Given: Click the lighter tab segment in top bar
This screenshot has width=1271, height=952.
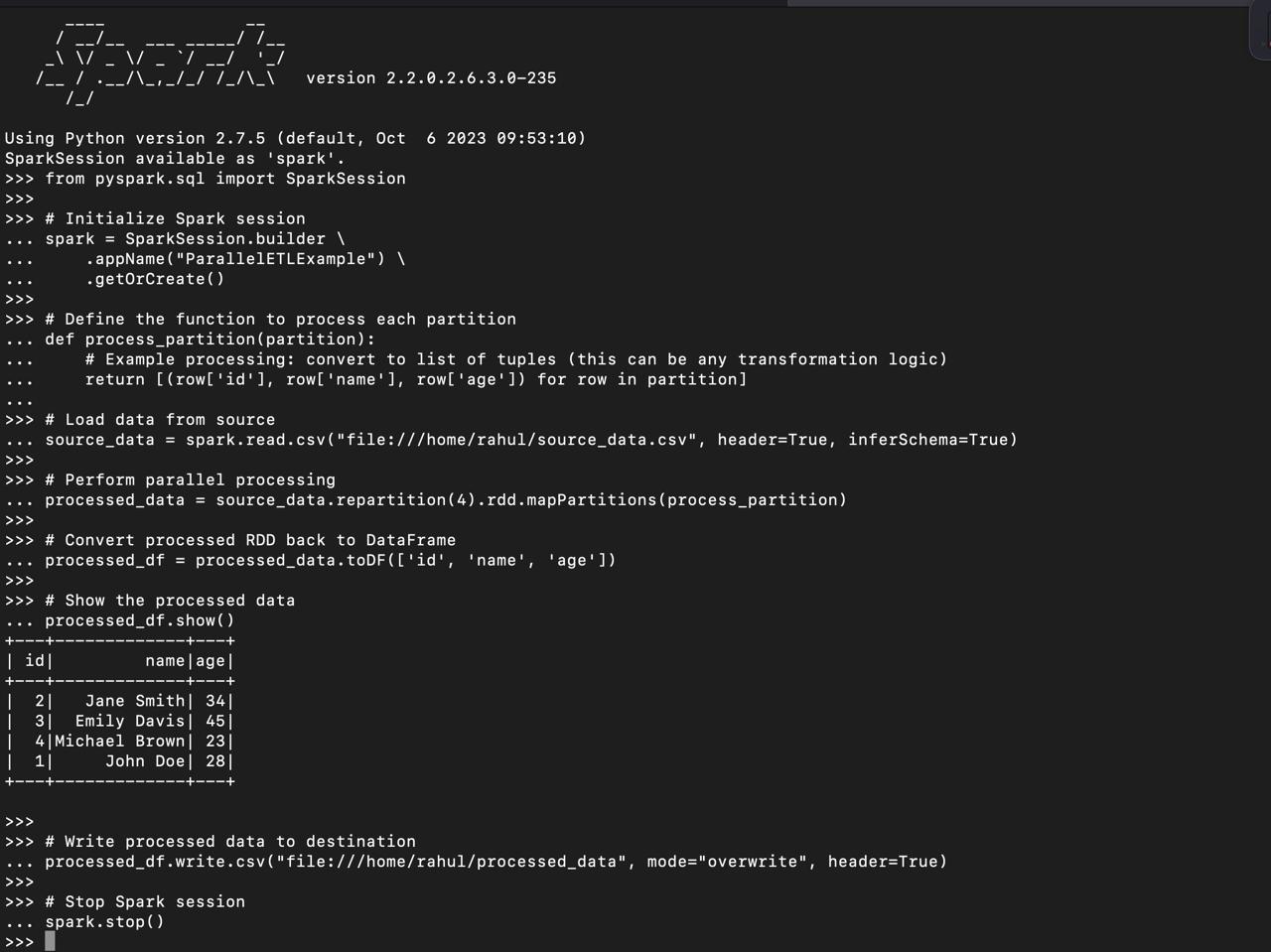Looking at the screenshot, I should tap(1019, 3).
